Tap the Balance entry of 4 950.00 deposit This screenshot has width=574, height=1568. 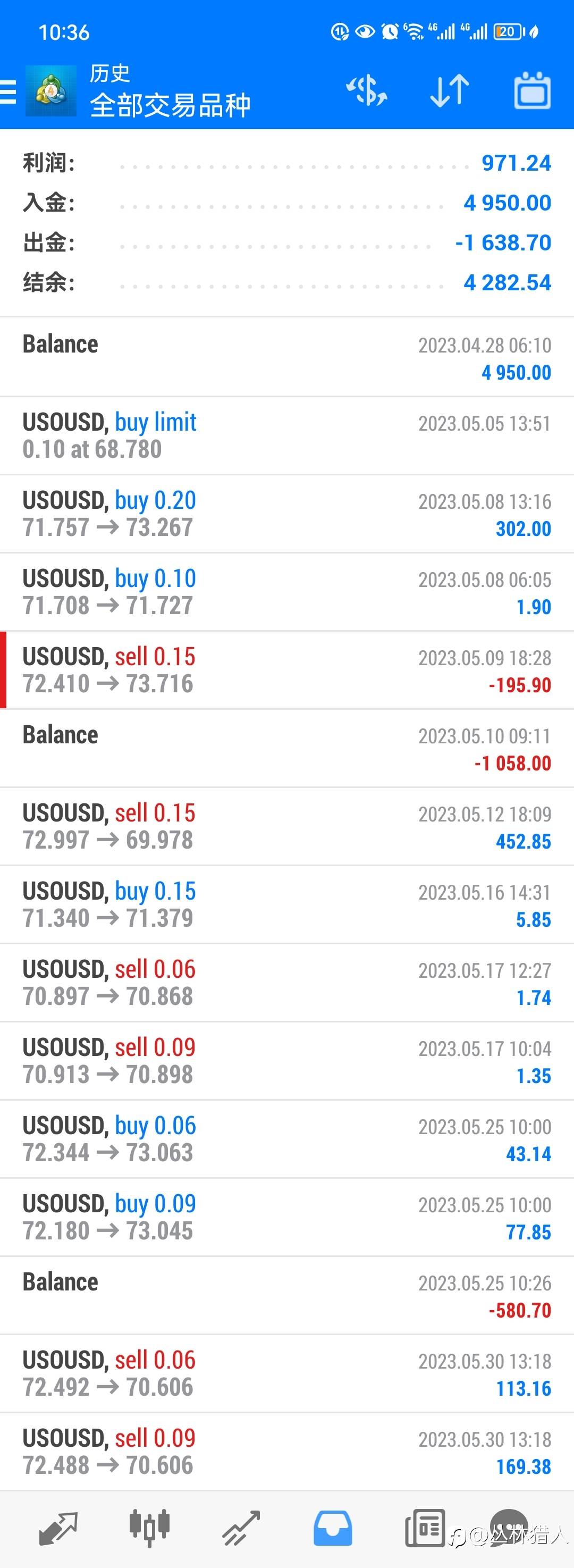point(286,357)
